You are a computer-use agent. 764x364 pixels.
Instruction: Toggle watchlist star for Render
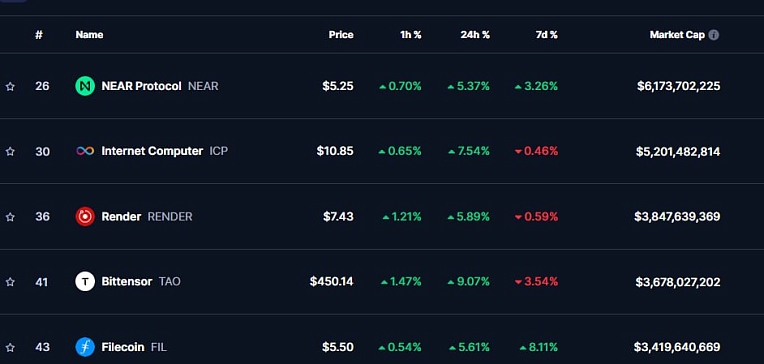coord(10,217)
